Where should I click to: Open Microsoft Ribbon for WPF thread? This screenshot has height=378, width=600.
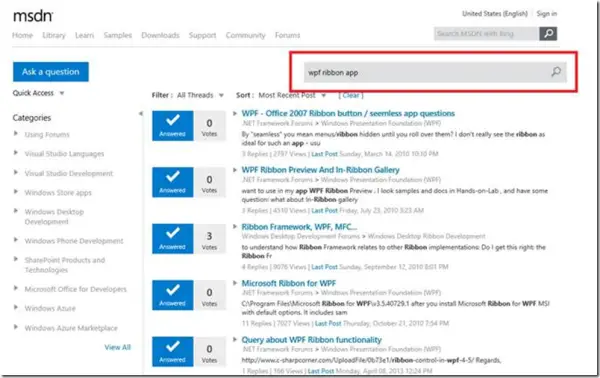289,283
